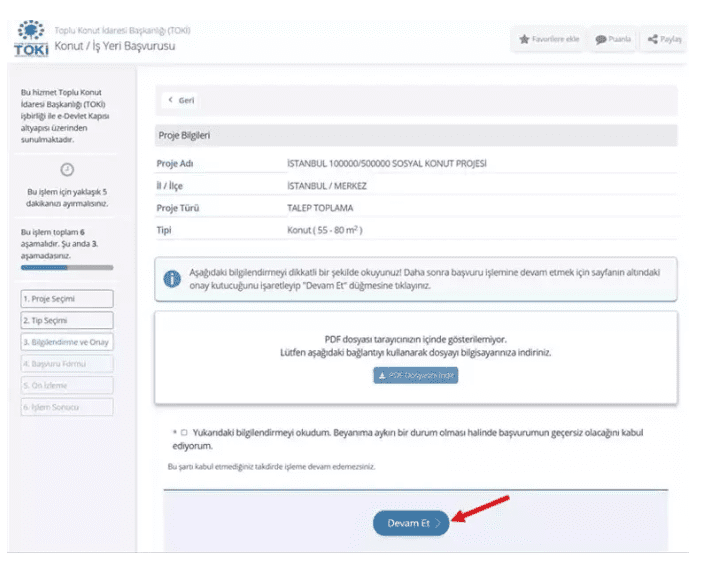Image resolution: width=710 pixels, height=579 pixels.
Task: Click the Puanla speech bubble button
Action: point(613,39)
